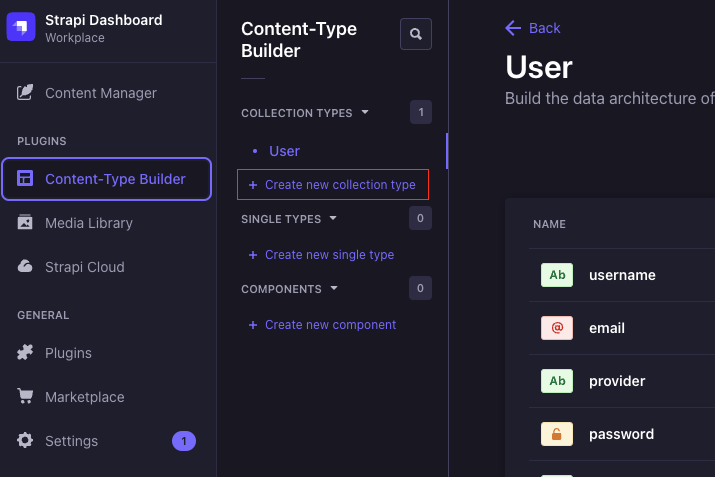Select the User collection type

(284, 151)
